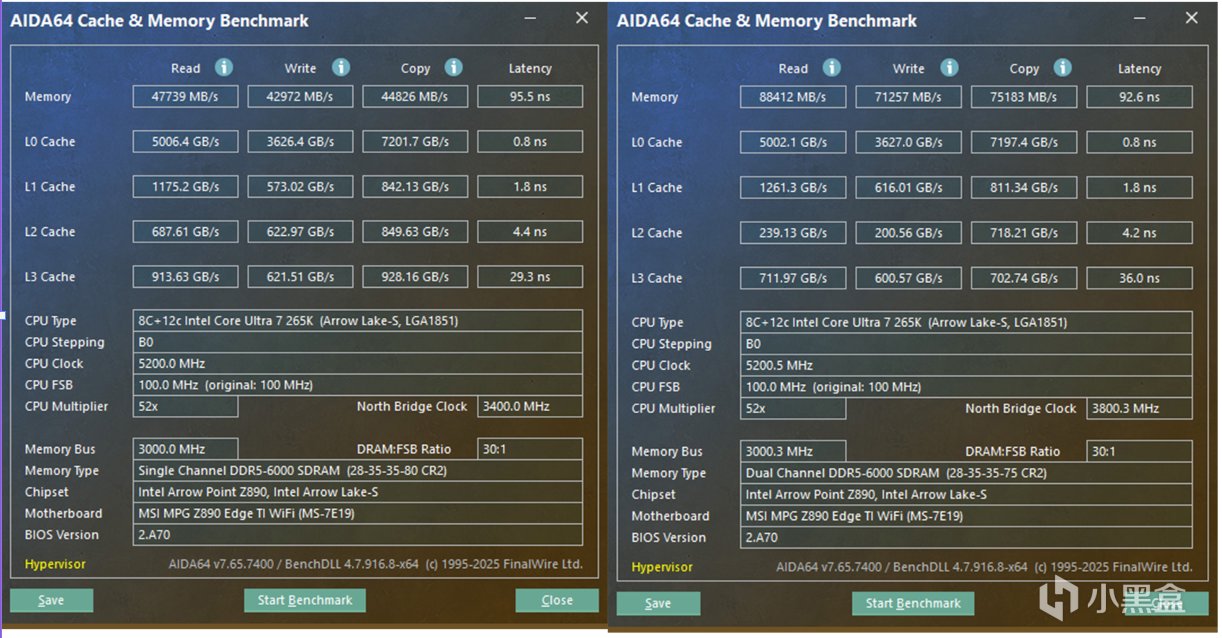Image resolution: width=1222 pixels, height=638 pixels.
Task: Select Memory Read value 47739 MB/s
Action: tap(186, 97)
